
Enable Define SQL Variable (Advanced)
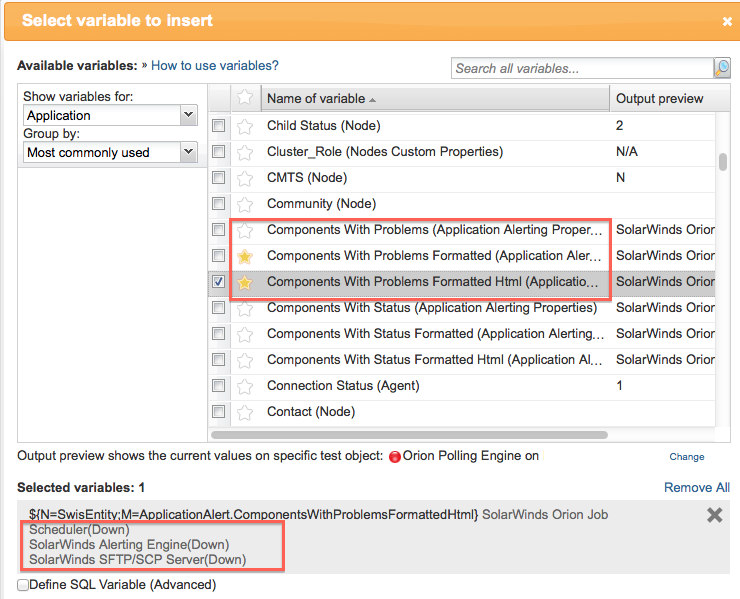click(23, 585)
